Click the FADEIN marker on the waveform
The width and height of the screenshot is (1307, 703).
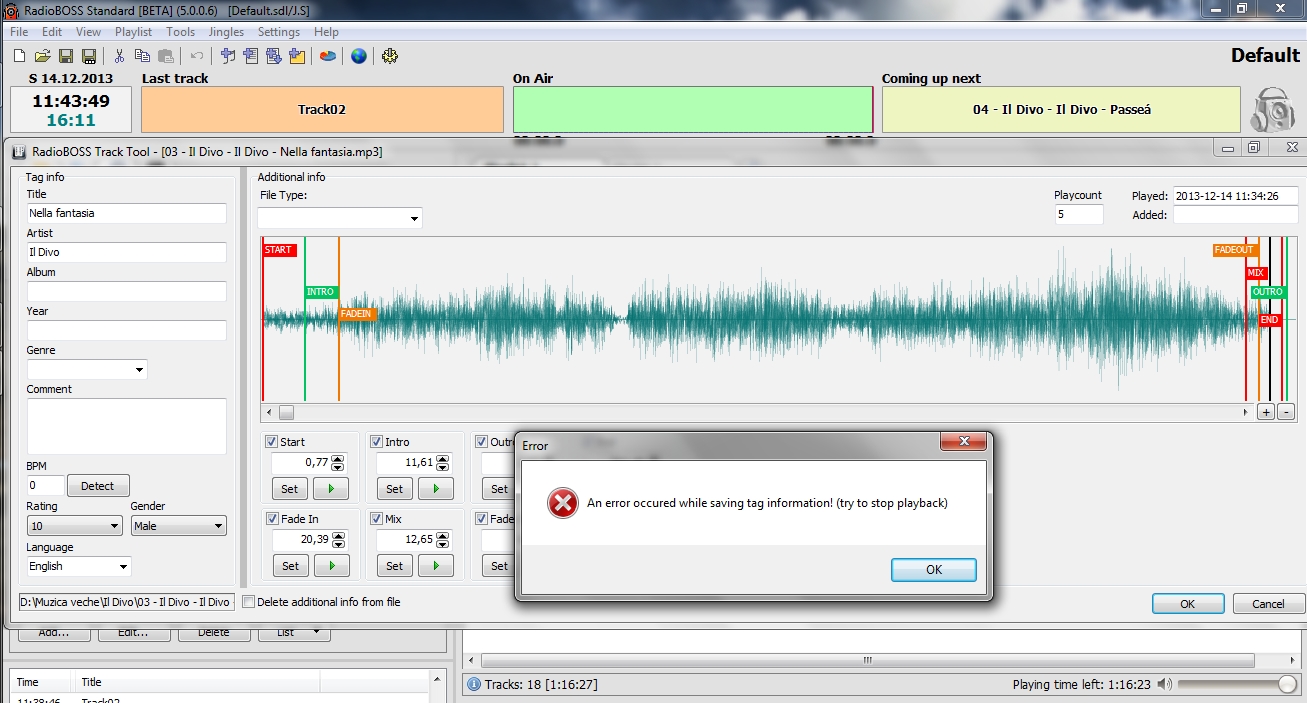pyautogui.click(x=357, y=314)
